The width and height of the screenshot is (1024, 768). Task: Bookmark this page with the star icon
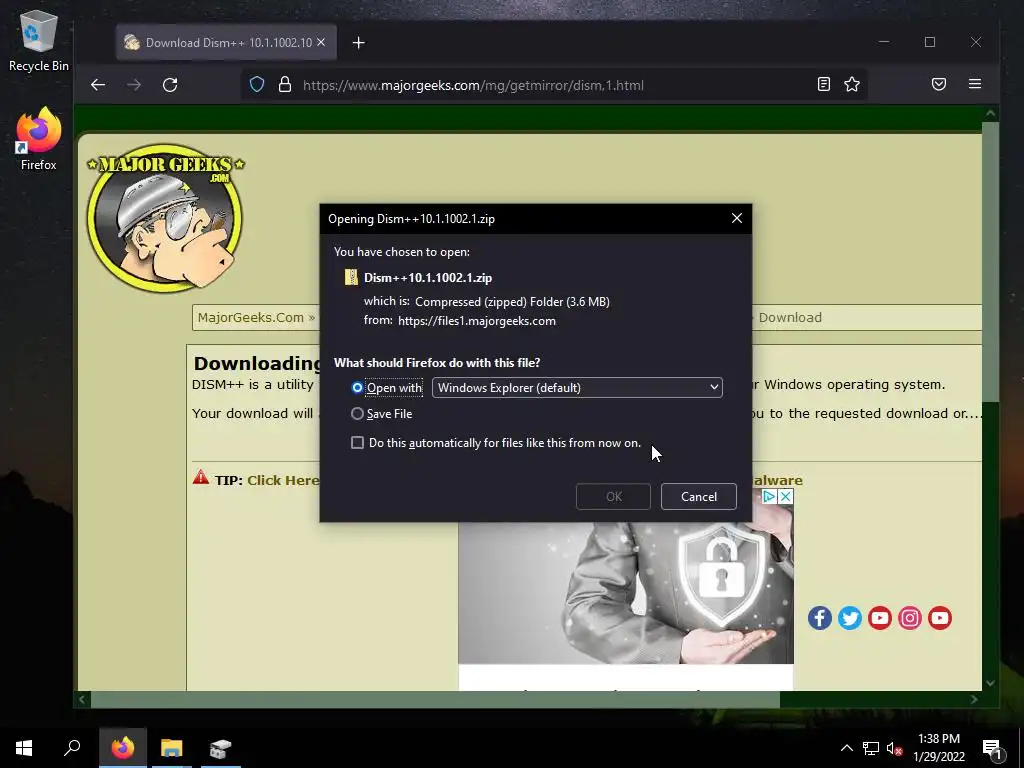852,84
